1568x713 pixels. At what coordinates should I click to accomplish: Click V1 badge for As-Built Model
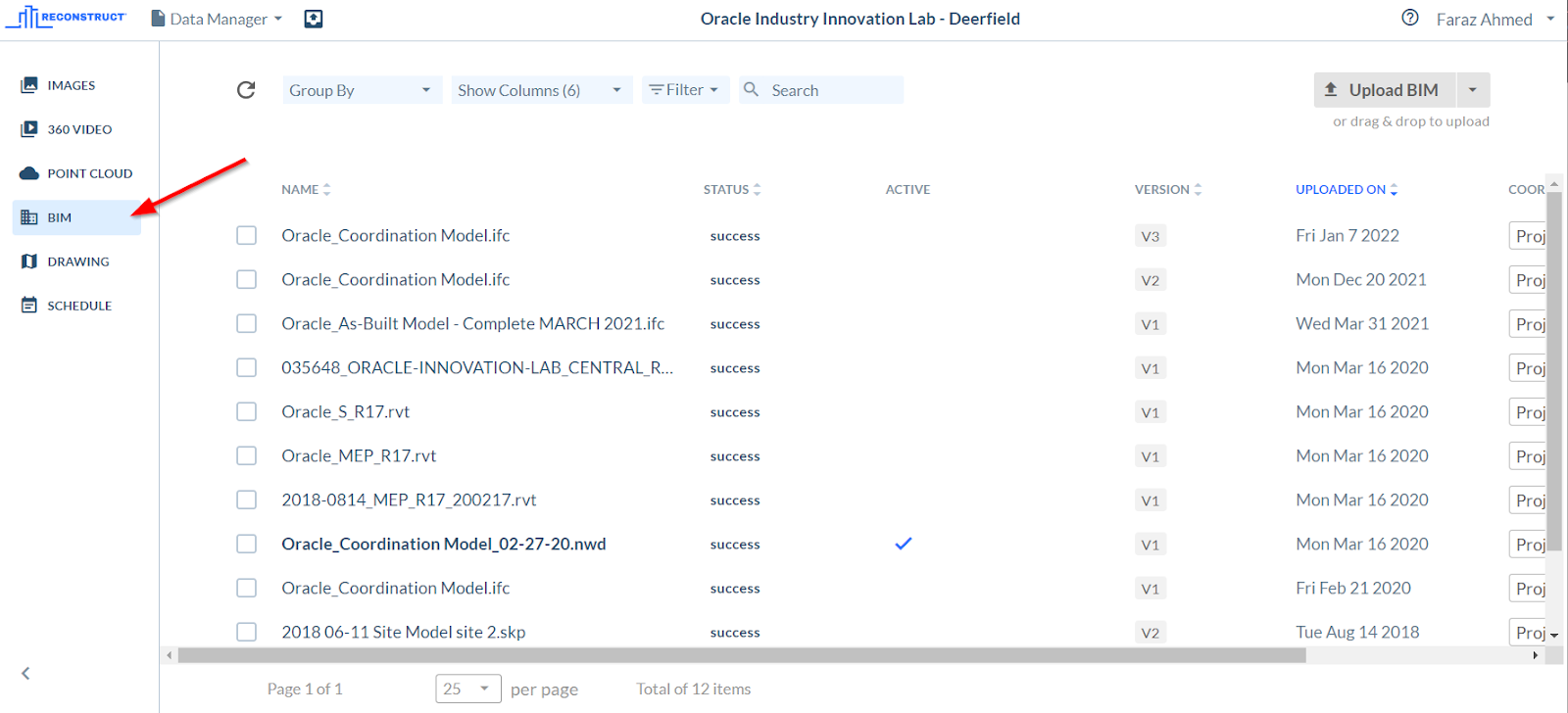(x=1151, y=324)
